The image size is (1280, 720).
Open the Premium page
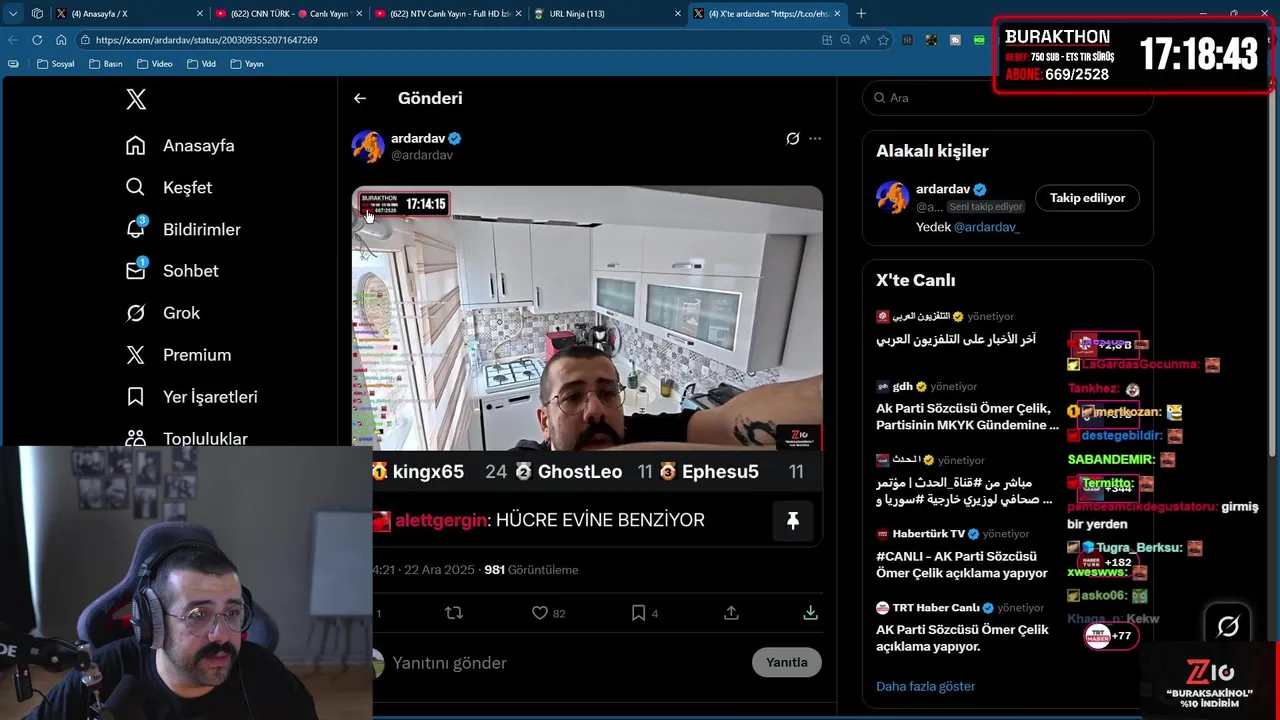(178, 355)
